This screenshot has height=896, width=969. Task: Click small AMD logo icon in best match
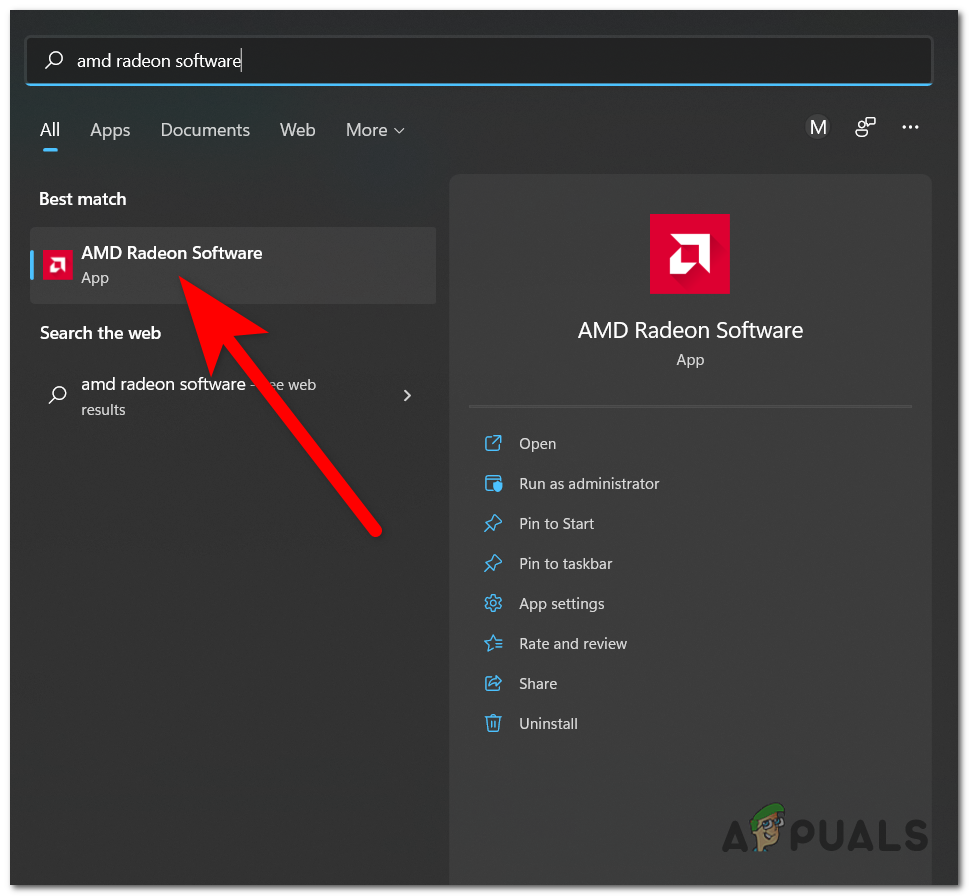(57, 265)
